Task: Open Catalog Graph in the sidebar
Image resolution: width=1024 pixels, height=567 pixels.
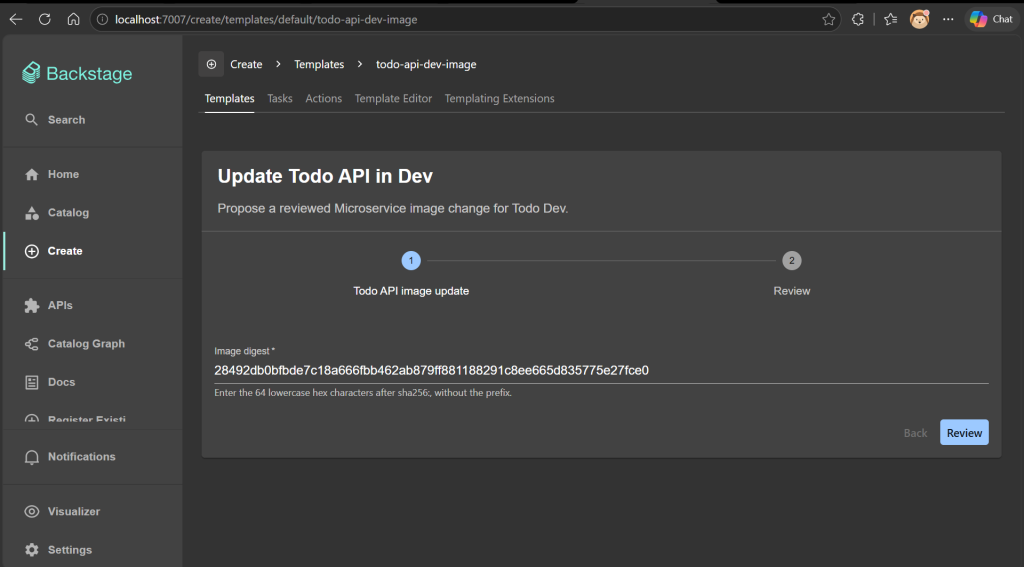Action: click(x=92, y=344)
